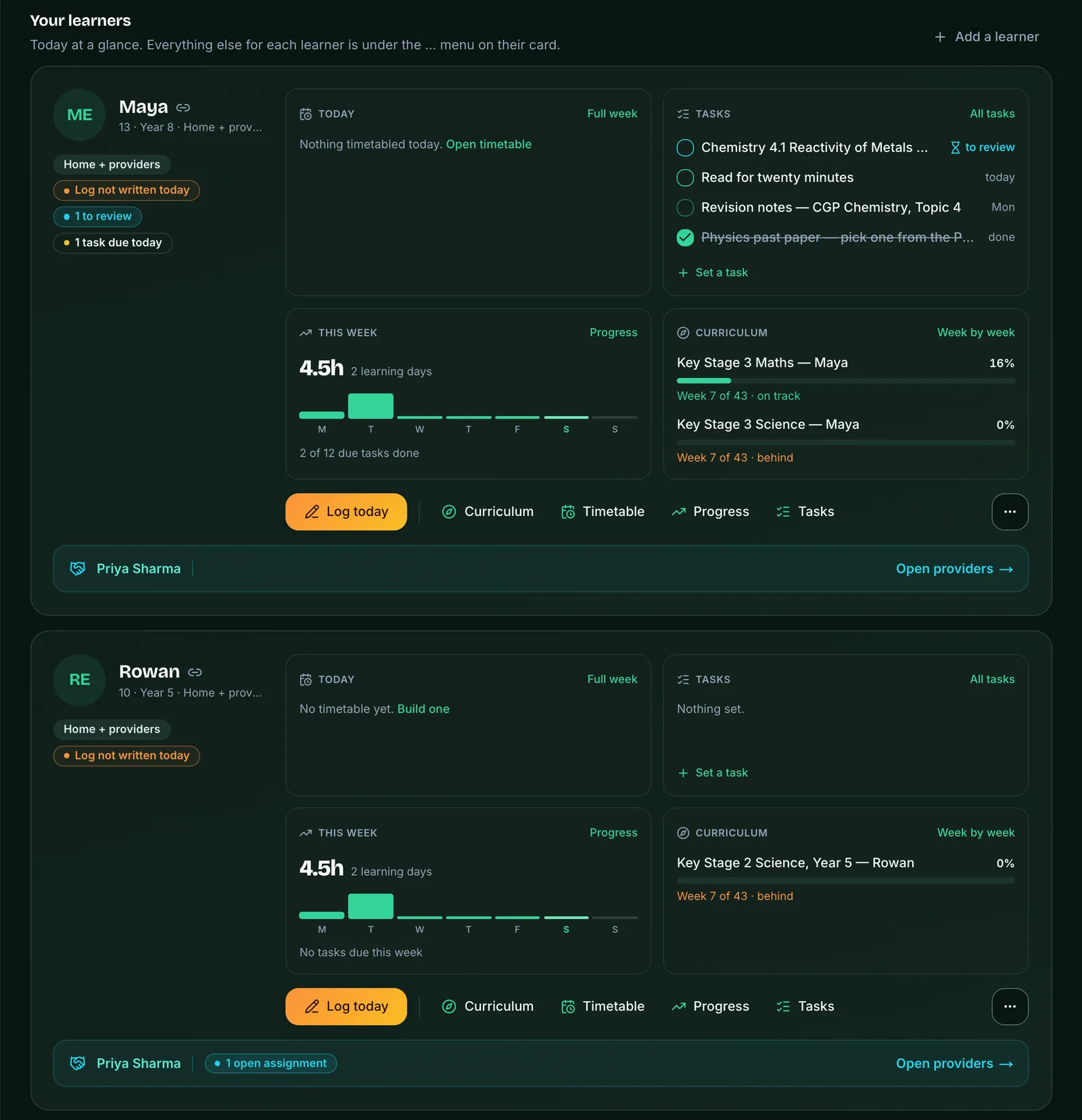The image size is (1082, 1120).
Task: Open Progress from Rowan's action bar
Action: 710,1006
